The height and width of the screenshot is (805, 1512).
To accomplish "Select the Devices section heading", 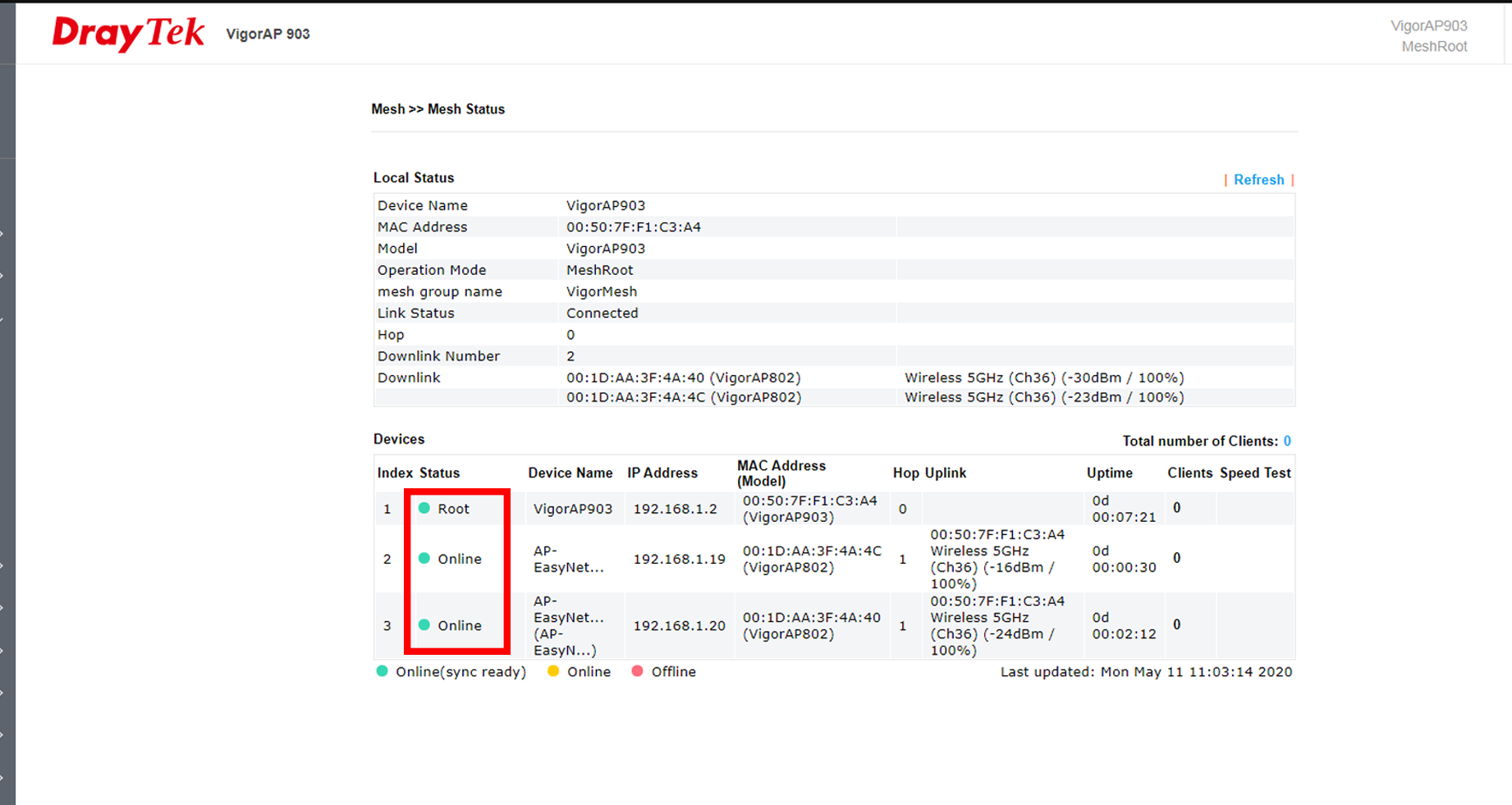I will [x=399, y=439].
